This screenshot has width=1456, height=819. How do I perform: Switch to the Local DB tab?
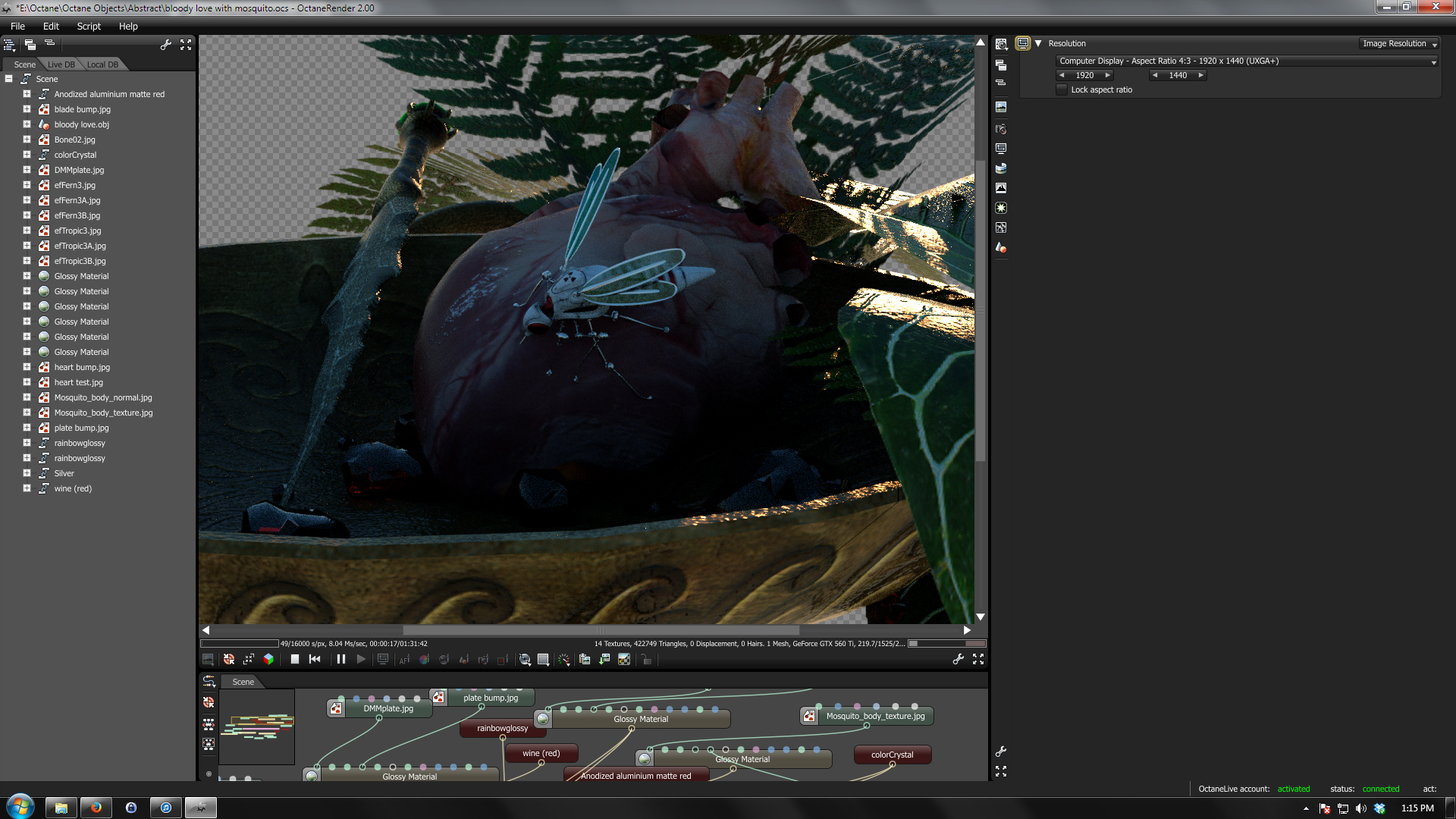tap(102, 64)
